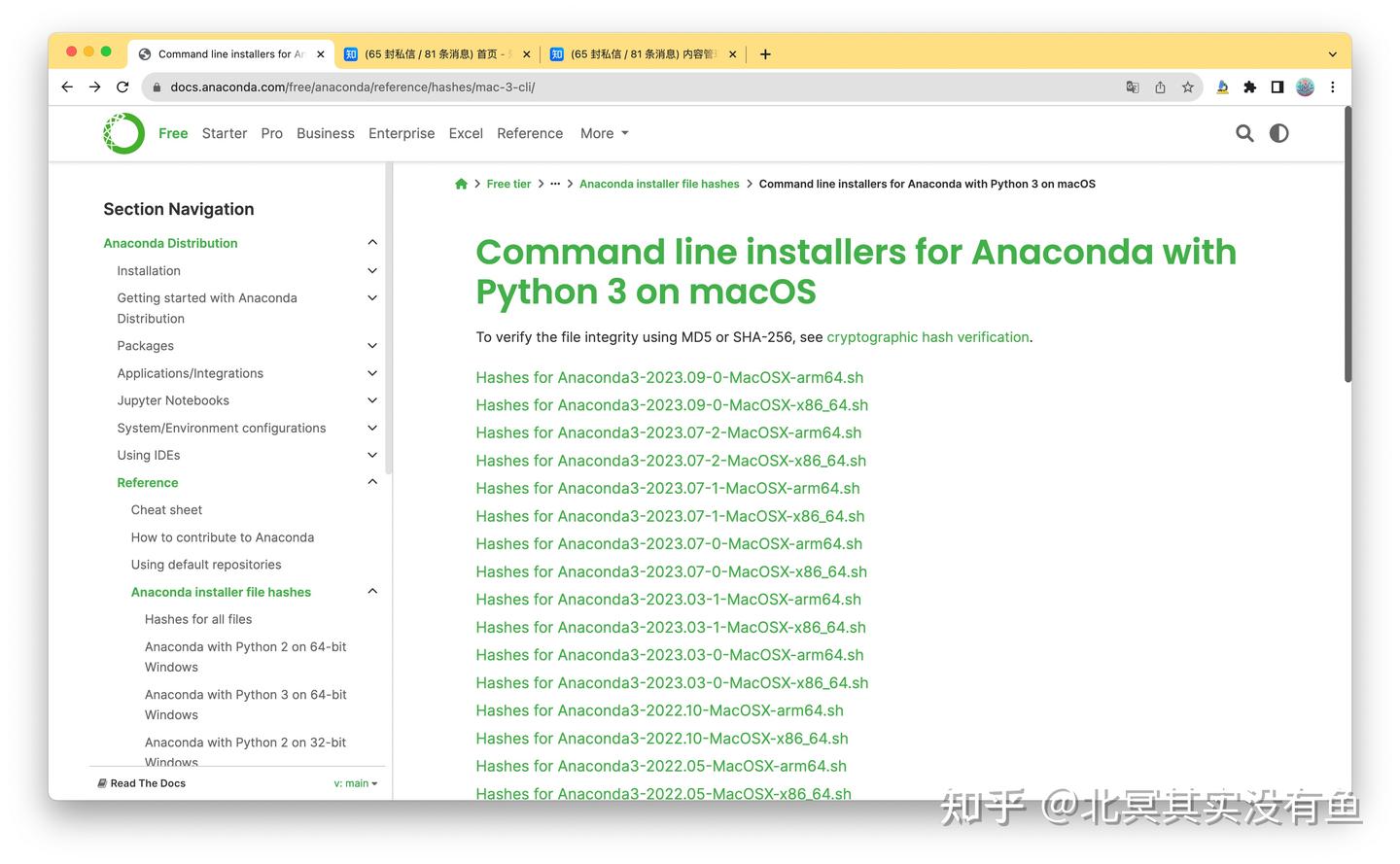This screenshot has width=1400, height=864.
Task: Open the Chrome extensions puzzle menu
Action: coord(1249,86)
